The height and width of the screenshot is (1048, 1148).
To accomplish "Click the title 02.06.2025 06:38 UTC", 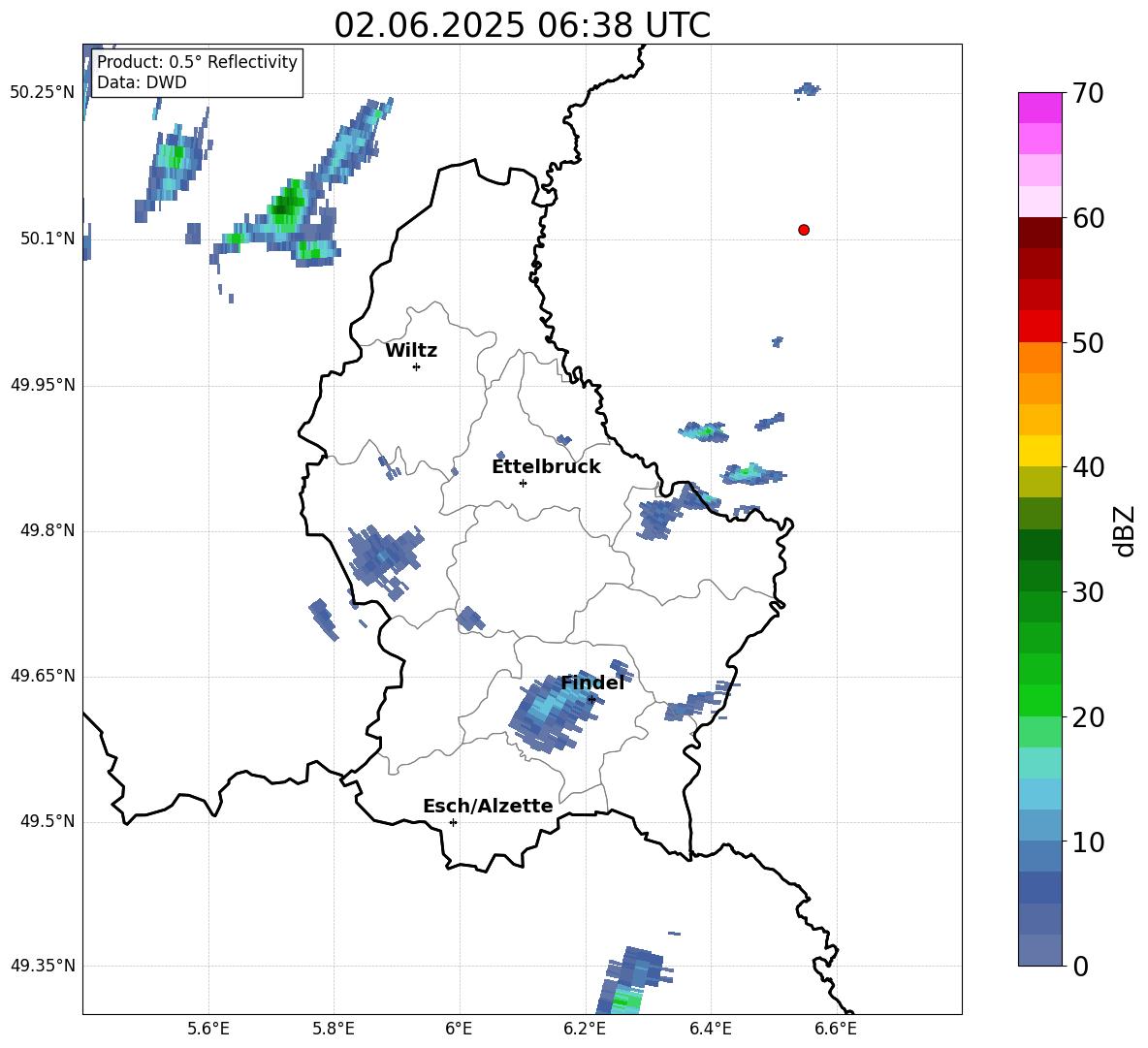I will click(x=522, y=25).
